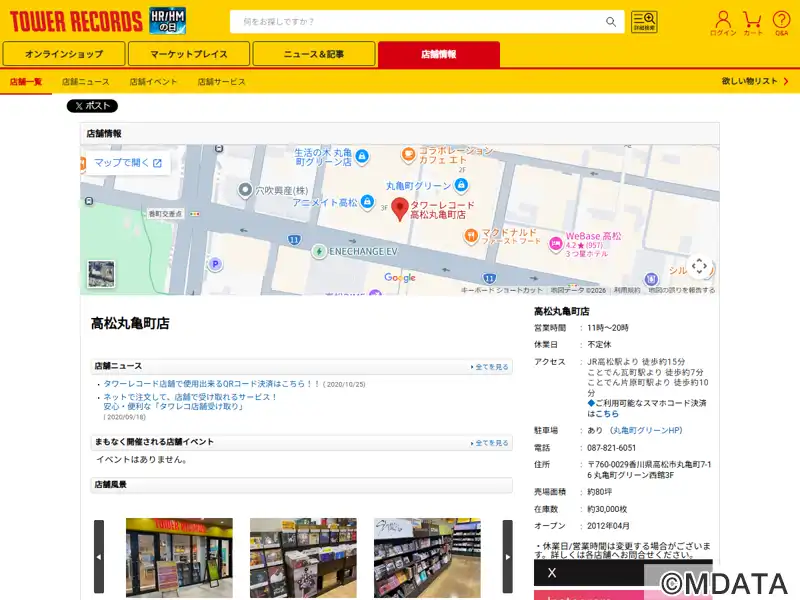
Task: Click the 11時〜20時 business hours text
Action: pyautogui.click(x=608, y=328)
